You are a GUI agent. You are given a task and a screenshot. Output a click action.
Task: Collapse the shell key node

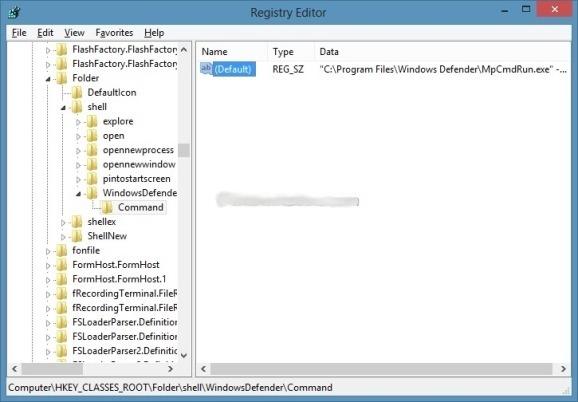[63, 108]
